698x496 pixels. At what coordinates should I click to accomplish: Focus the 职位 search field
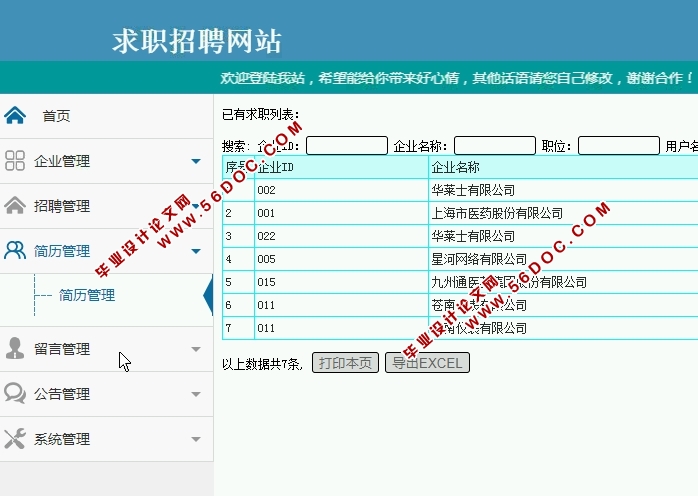click(x=618, y=146)
